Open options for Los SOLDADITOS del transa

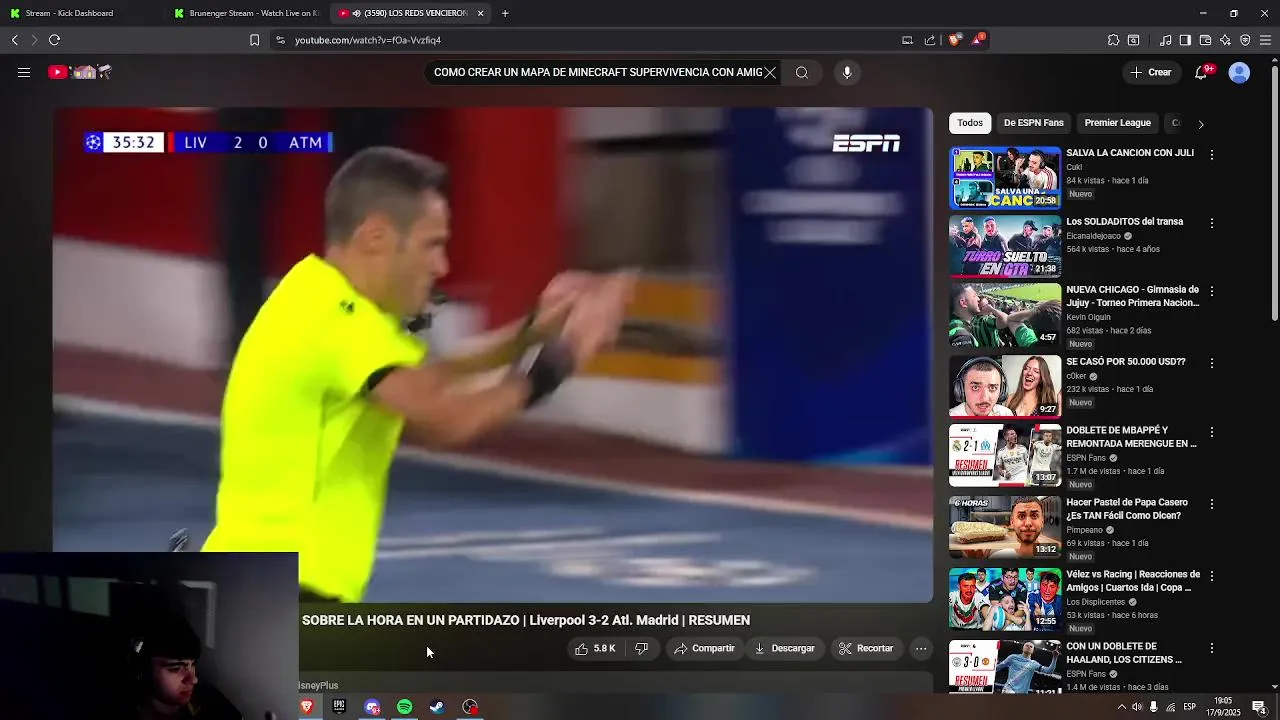pyautogui.click(x=1211, y=223)
